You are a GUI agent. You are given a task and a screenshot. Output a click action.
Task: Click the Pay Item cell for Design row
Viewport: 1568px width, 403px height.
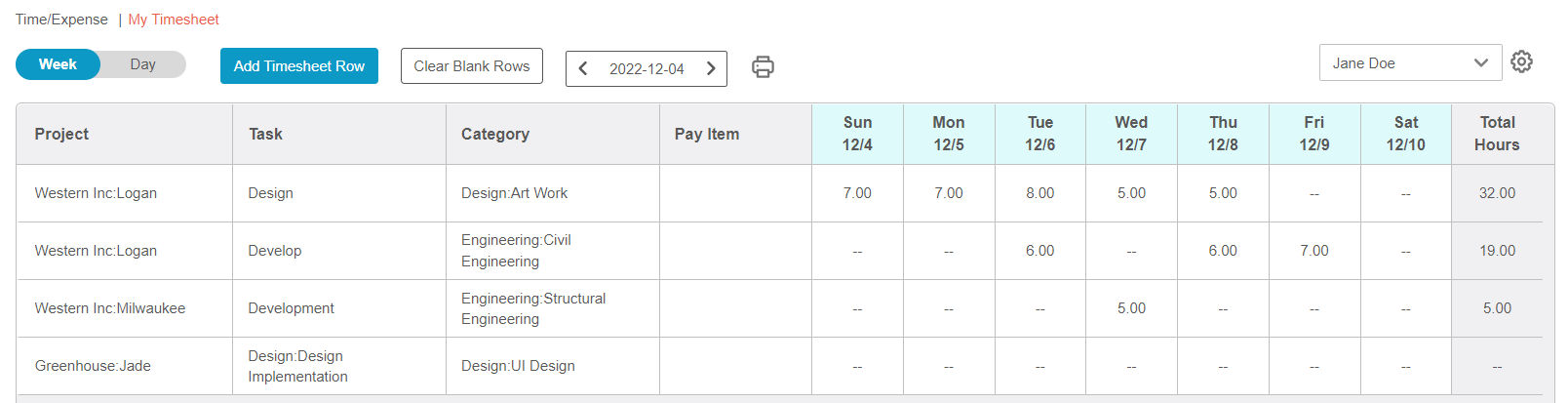pos(735,193)
